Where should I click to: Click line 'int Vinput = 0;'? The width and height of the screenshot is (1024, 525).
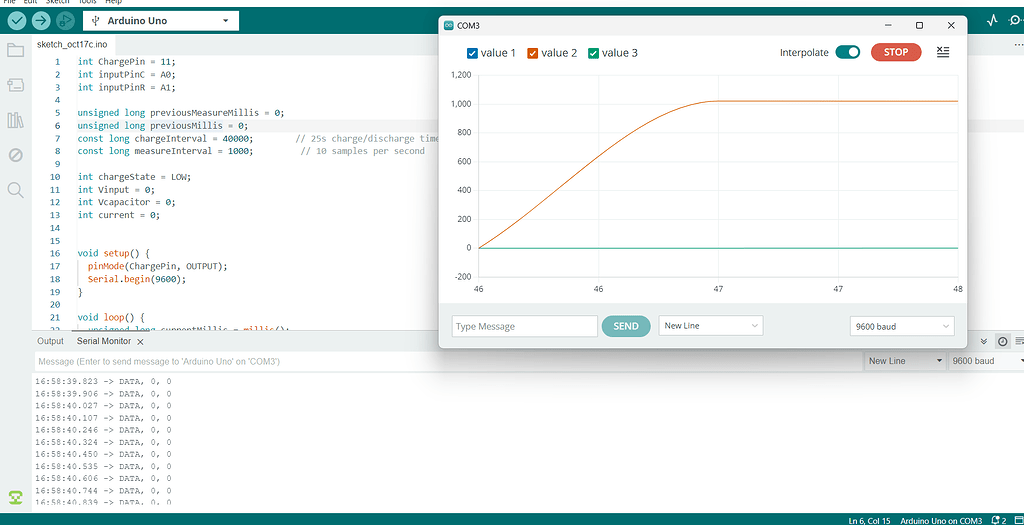coord(116,190)
